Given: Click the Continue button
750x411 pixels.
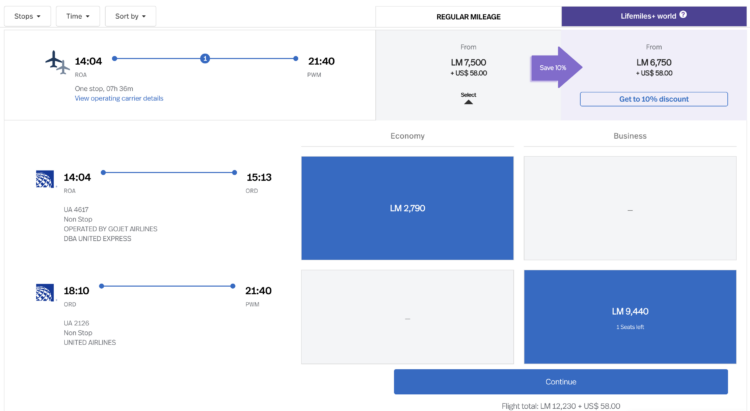Looking at the screenshot, I should pos(561,382).
